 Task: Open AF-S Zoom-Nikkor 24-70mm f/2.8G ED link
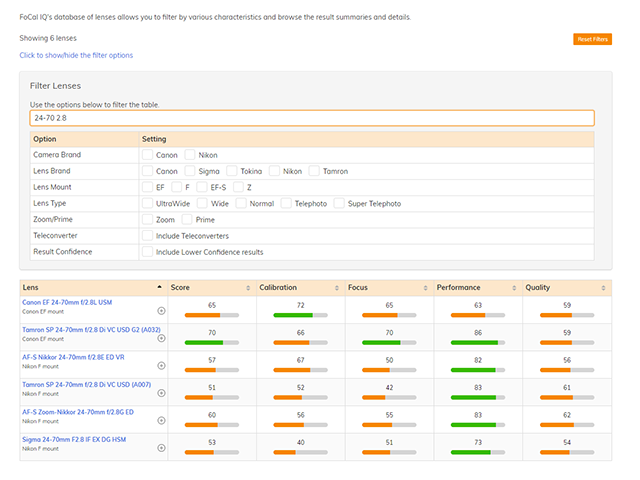click(78, 412)
